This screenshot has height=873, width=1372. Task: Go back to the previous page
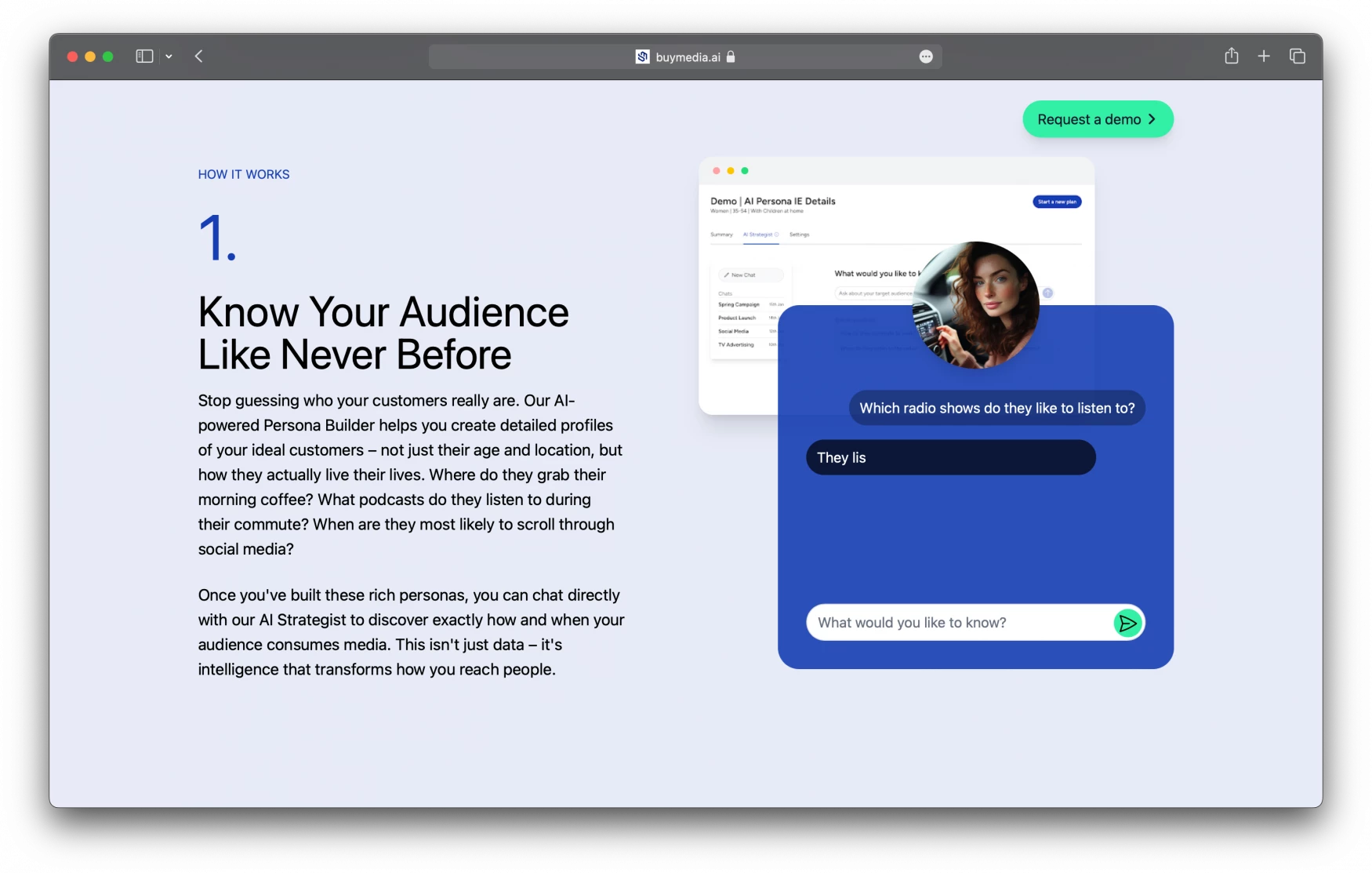click(x=199, y=56)
